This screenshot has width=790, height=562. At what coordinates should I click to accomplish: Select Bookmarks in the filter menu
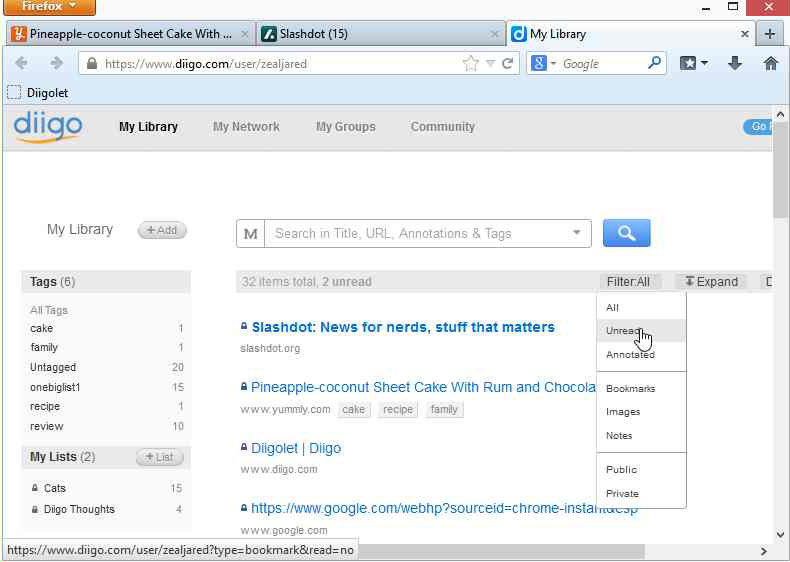click(641, 388)
